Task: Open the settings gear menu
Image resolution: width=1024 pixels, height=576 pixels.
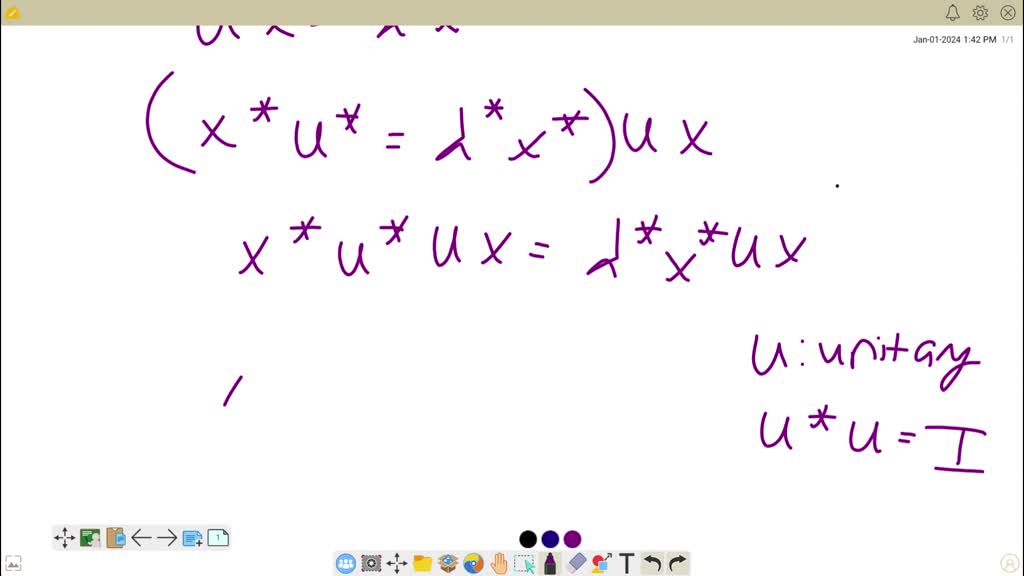Action: click(980, 13)
